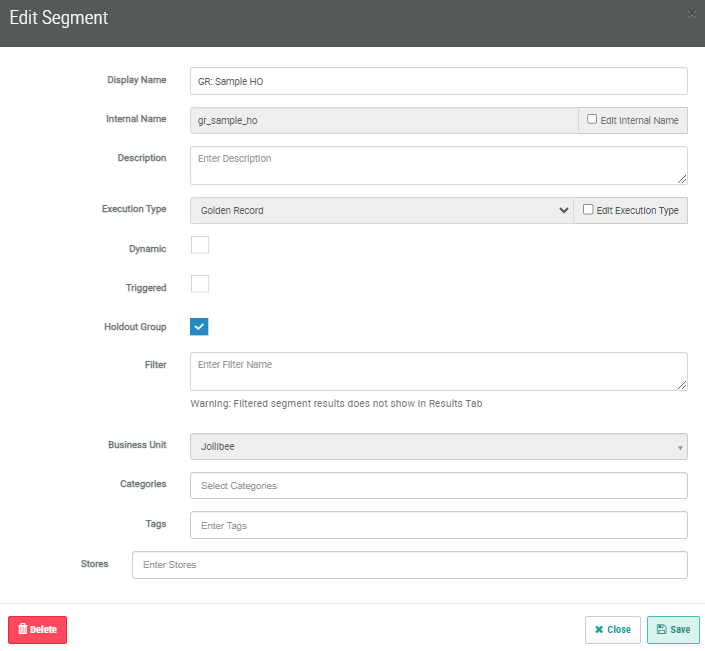
Task: Click the Filter name text area
Action: pyautogui.click(x=438, y=371)
